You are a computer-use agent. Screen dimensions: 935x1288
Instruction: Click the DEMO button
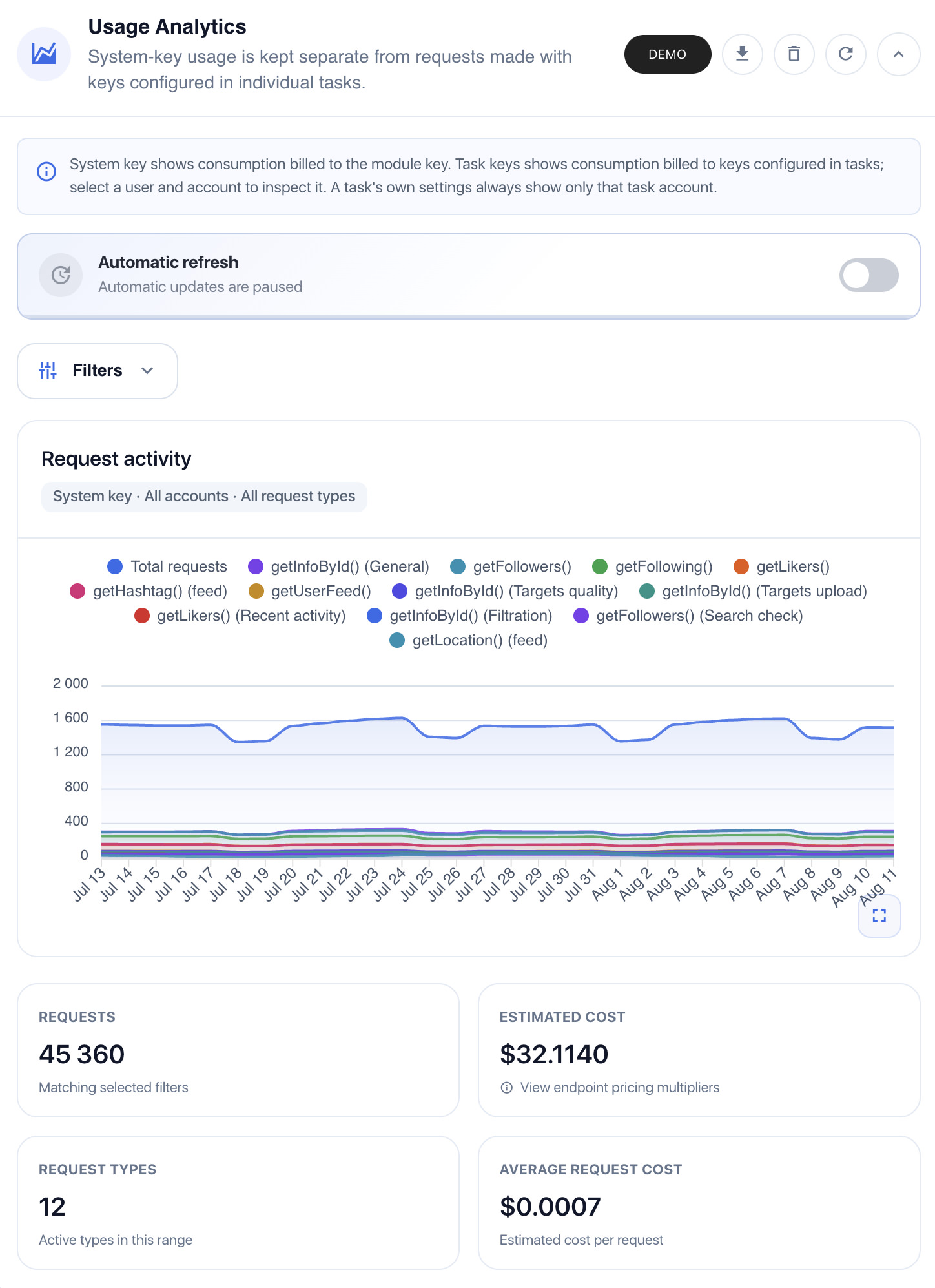[667, 54]
